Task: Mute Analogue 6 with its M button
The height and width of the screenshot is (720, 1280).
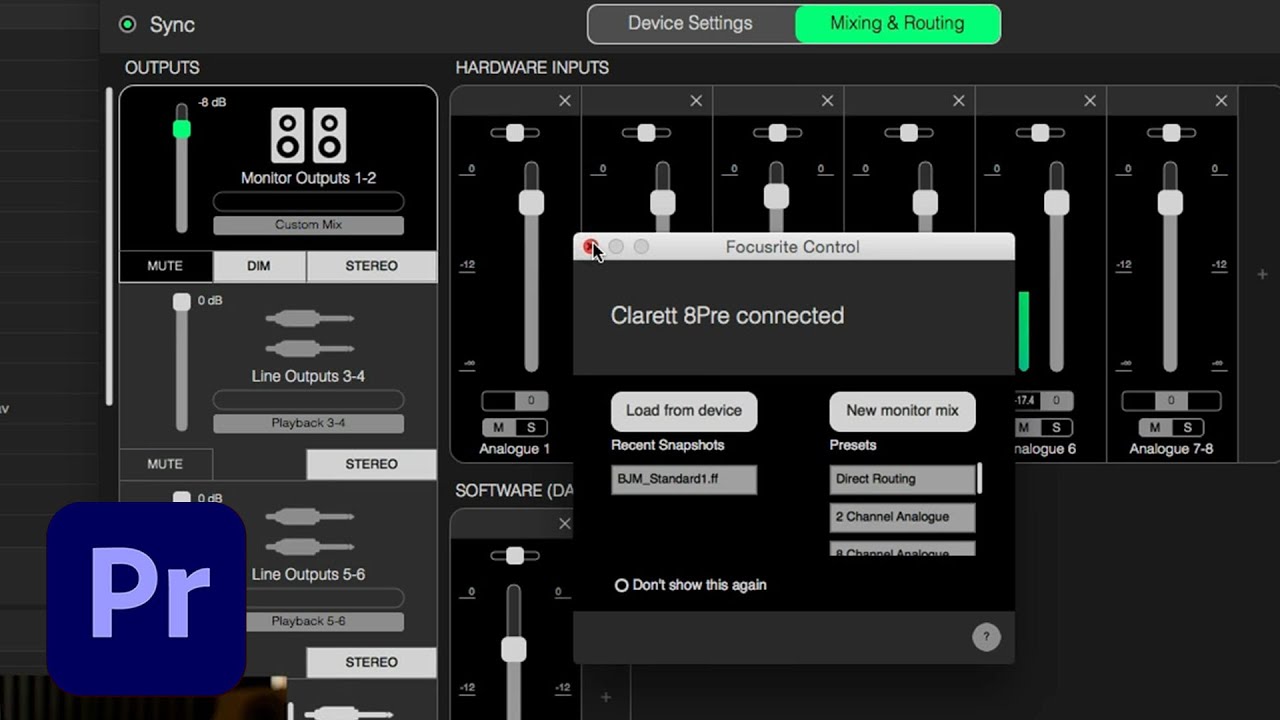Action: point(1023,427)
